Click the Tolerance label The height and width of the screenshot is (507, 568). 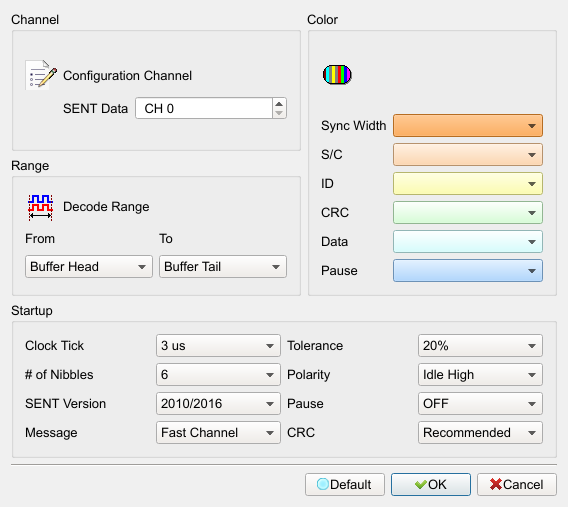click(x=315, y=345)
